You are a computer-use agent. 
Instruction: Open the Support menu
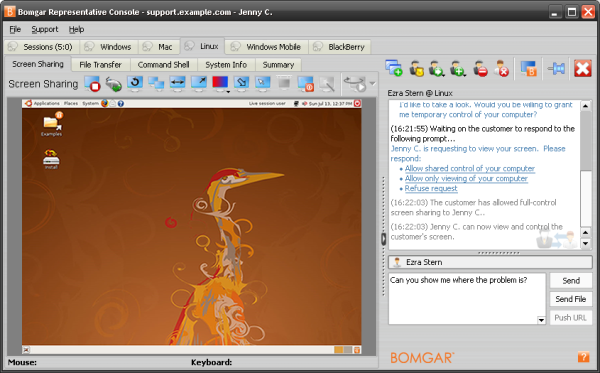point(45,29)
